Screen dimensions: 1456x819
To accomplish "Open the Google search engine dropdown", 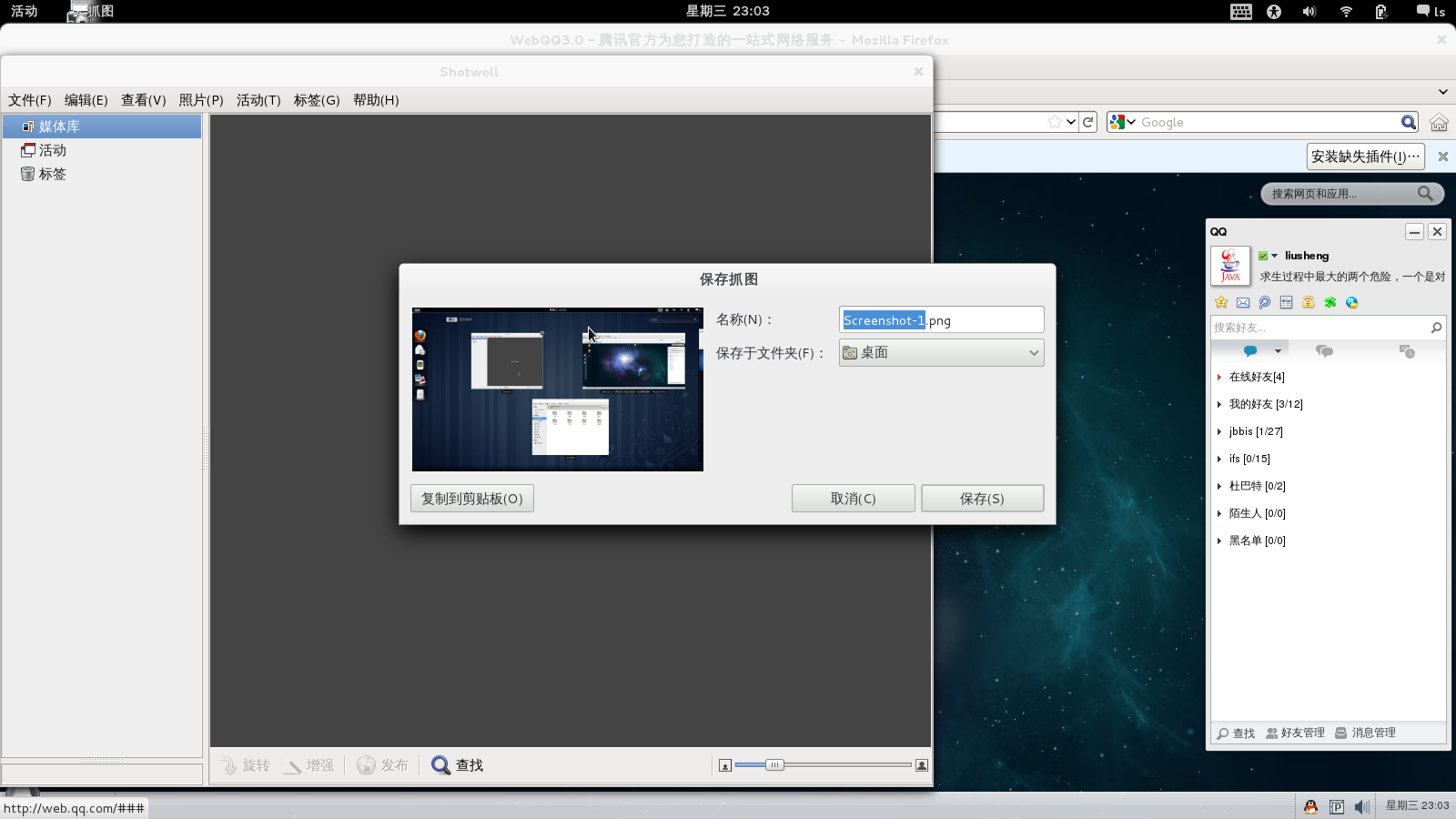I will pyautogui.click(x=1123, y=122).
